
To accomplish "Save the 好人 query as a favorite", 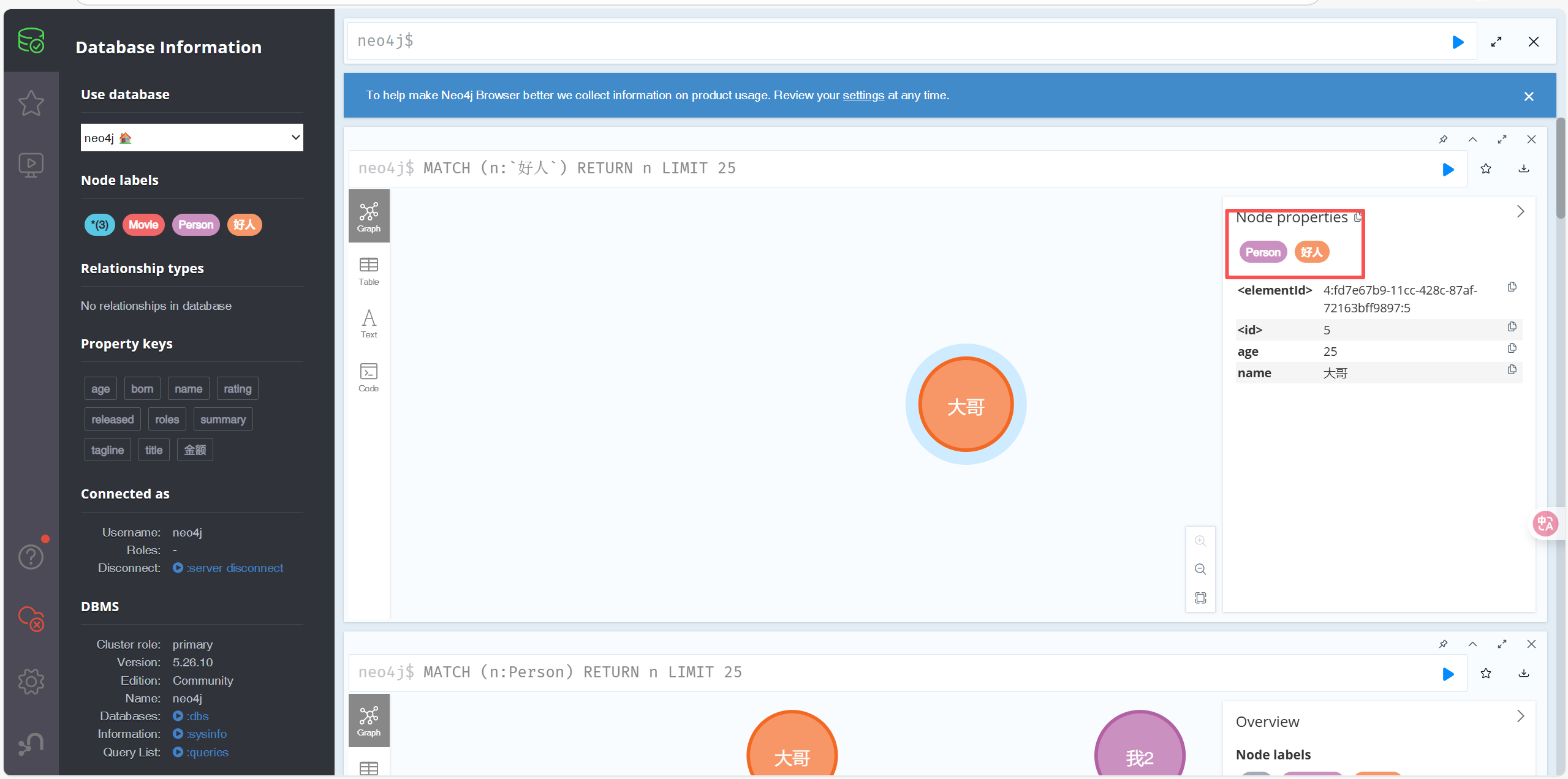I will tap(1485, 169).
